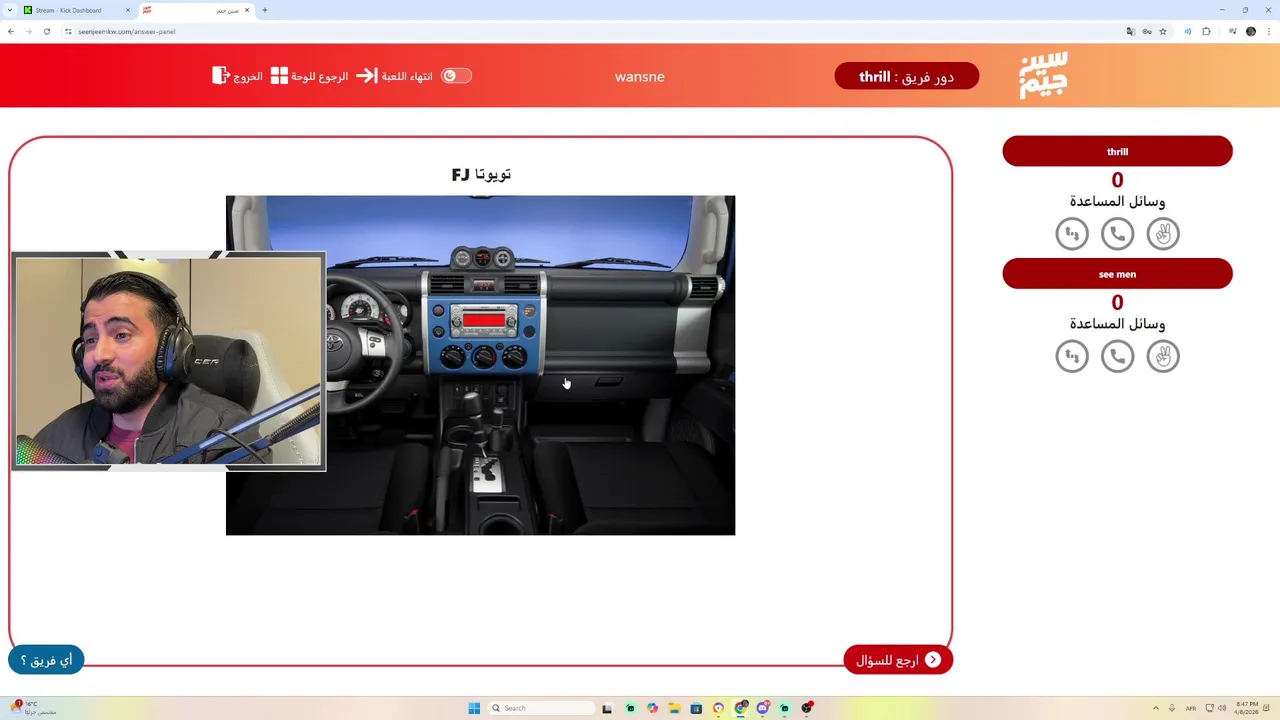Close the سين جيم tab
The width and height of the screenshot is (1280, 720).
[246, 10]
